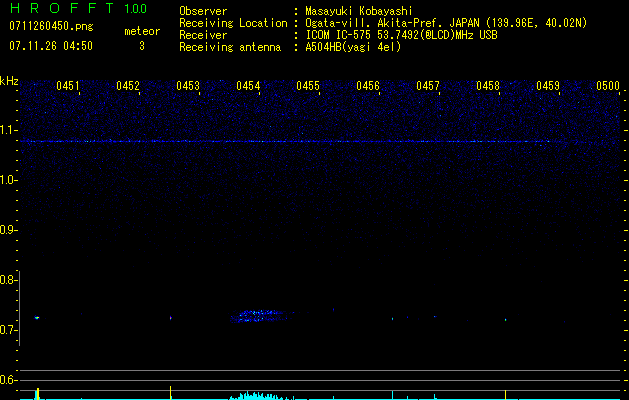Click ICOM IC-575 receiver details
This screenshot has width=629, height=400.
(401, 35)
